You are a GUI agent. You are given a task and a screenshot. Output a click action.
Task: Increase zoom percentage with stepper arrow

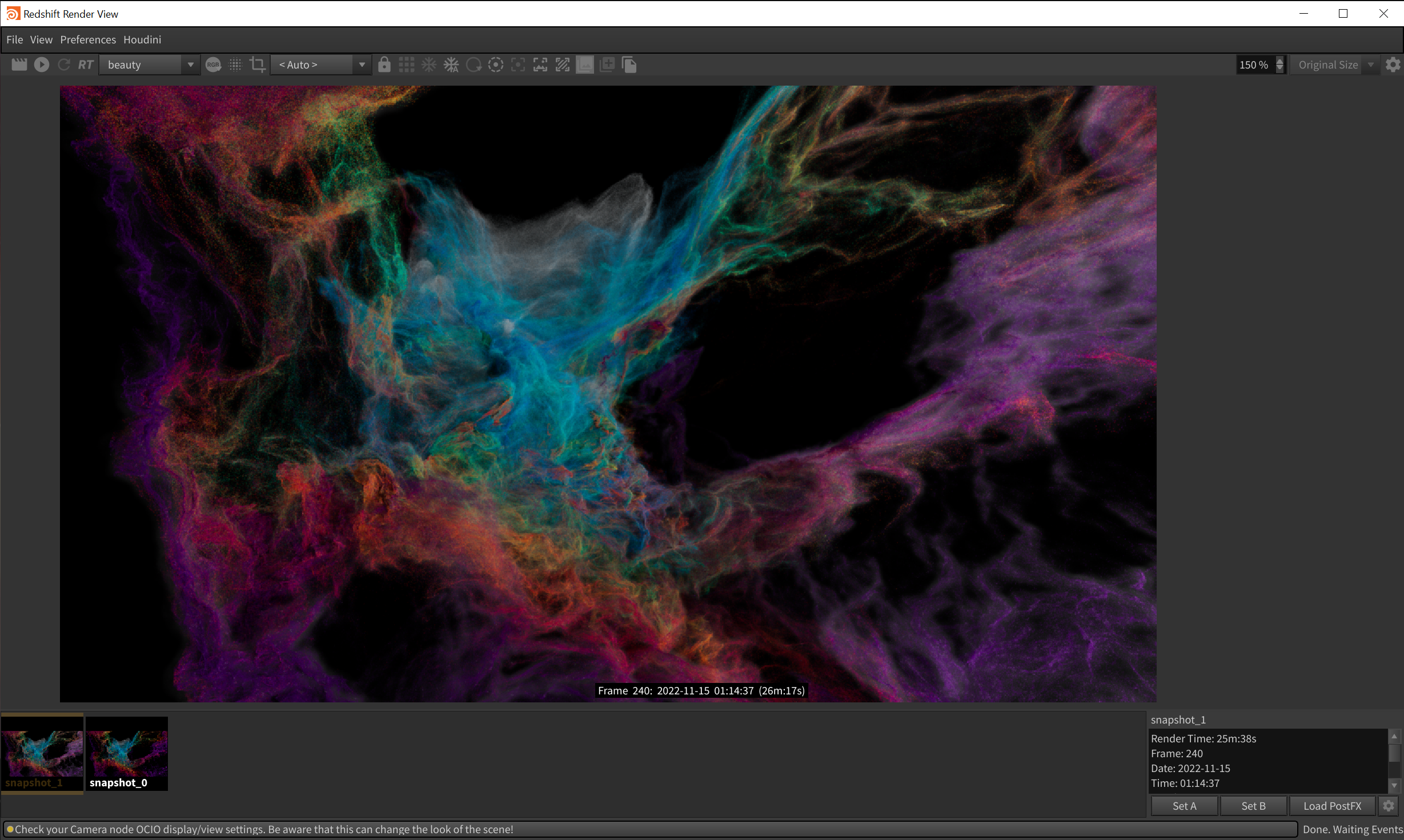pos(1280,61)
